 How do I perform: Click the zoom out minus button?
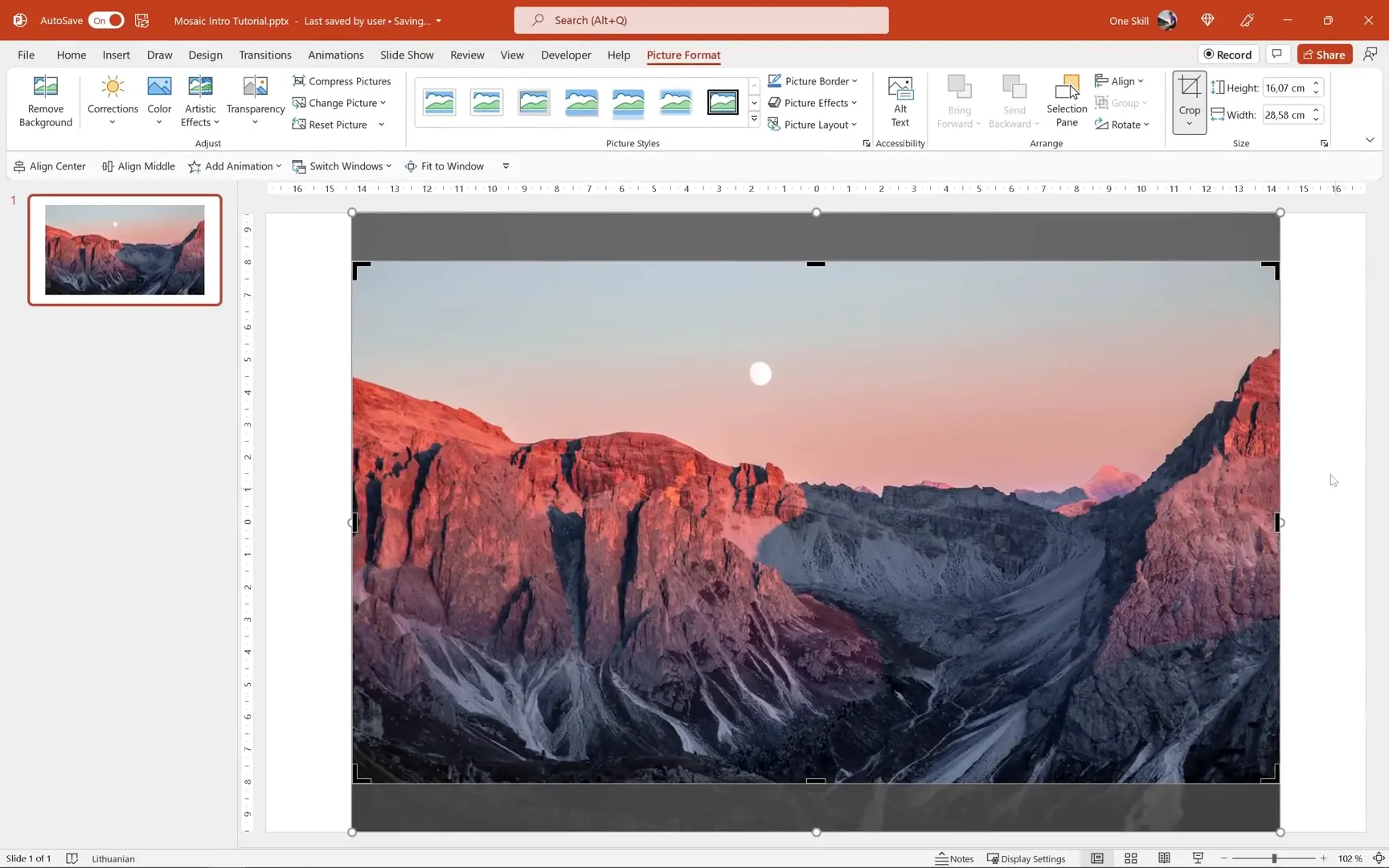(x=1223, y=858)
